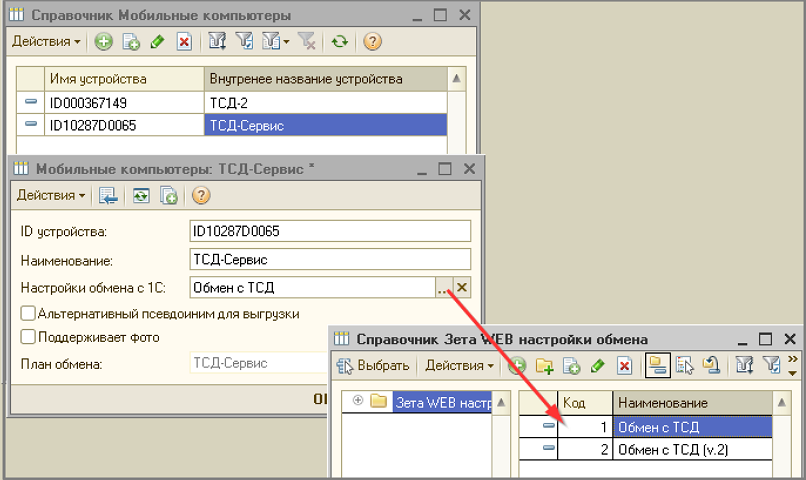
Task: Open Действия menu in Справочник Мобильные компьютеры
Action: [x=46, y=42]
